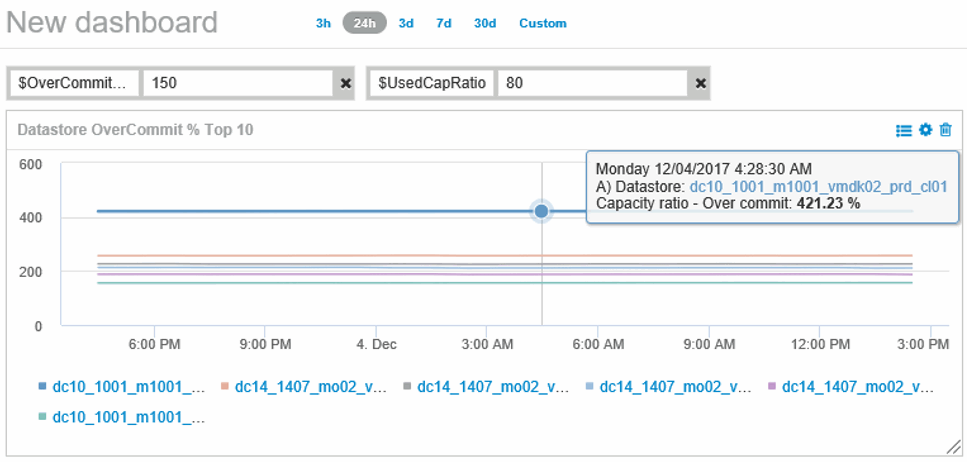Switch to 7d time range
This screenshot has width=967, height=462.
point(443,23)
